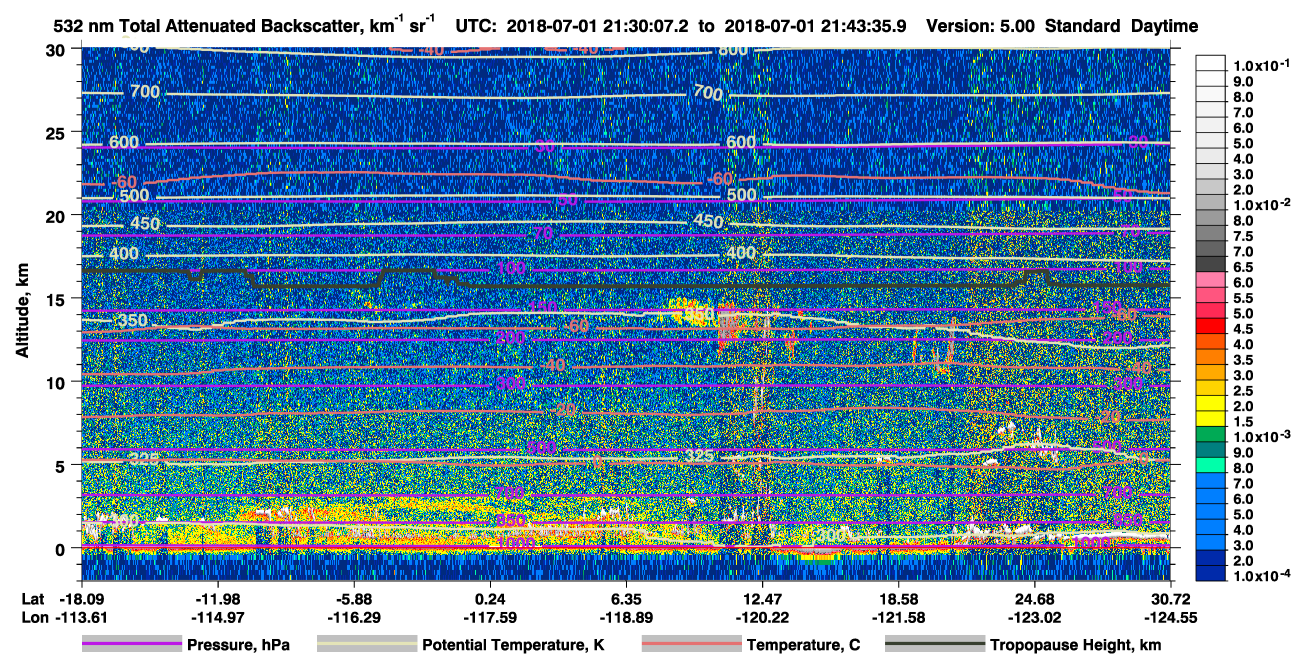
Task: Click the 'Temperature, C' legend label
Action: [803, 645]
